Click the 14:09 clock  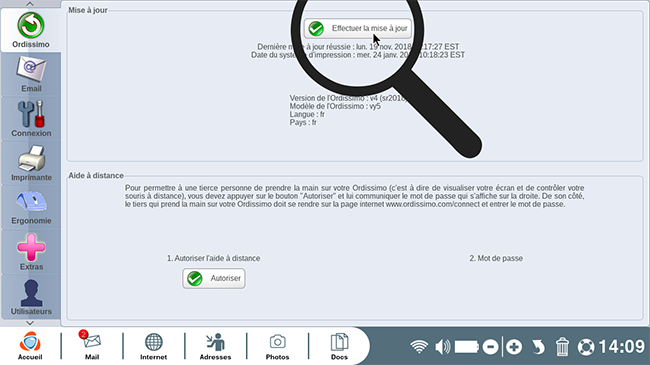tap(622, 346)
